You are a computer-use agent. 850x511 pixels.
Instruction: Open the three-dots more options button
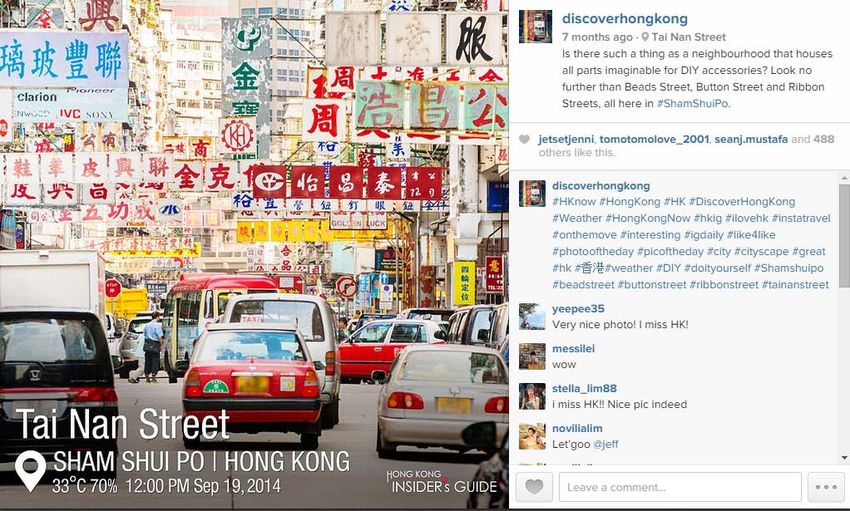826,487
